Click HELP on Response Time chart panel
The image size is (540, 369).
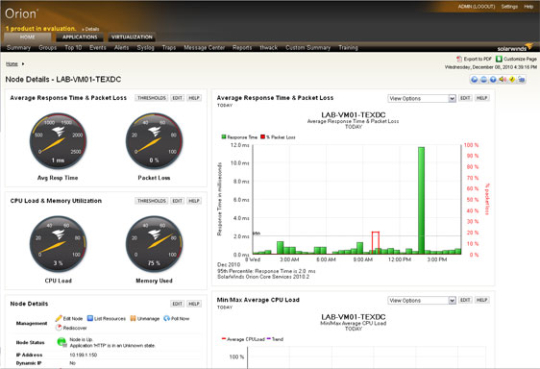point(482,98)
